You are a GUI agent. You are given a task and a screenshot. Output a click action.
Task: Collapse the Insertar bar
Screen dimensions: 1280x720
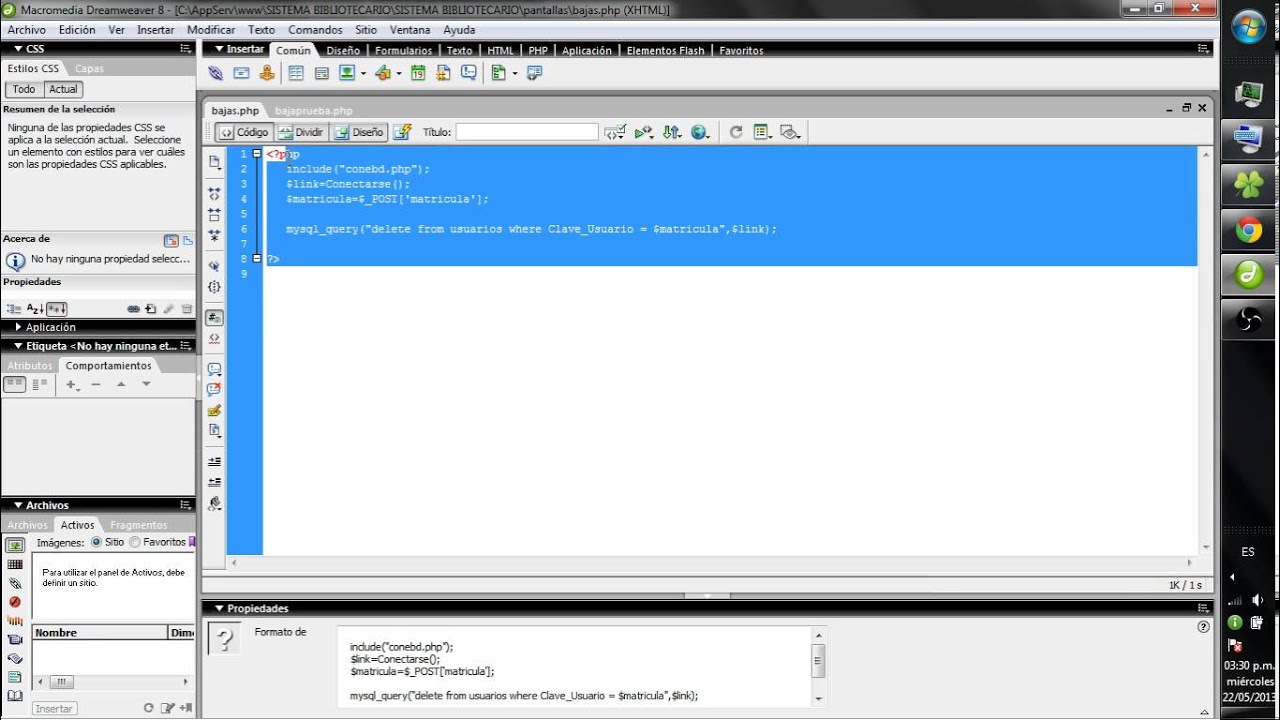point(218,49)
